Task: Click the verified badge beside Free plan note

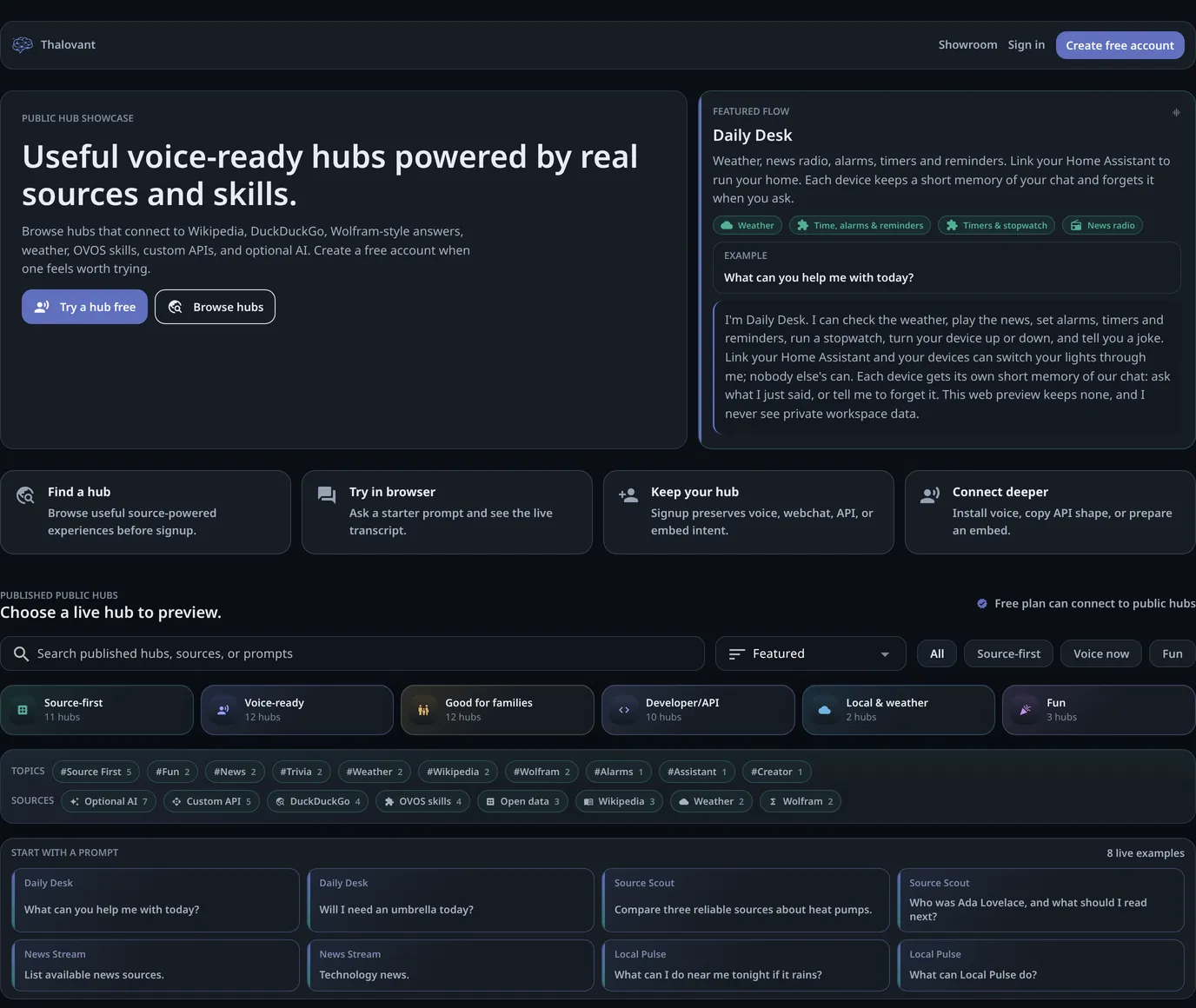Action: [982, 603]
